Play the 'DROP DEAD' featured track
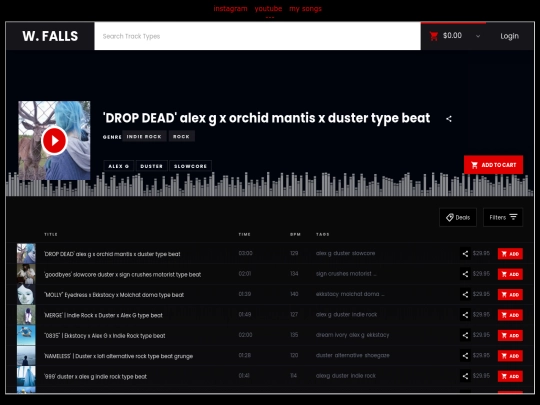 click(54, 141)
